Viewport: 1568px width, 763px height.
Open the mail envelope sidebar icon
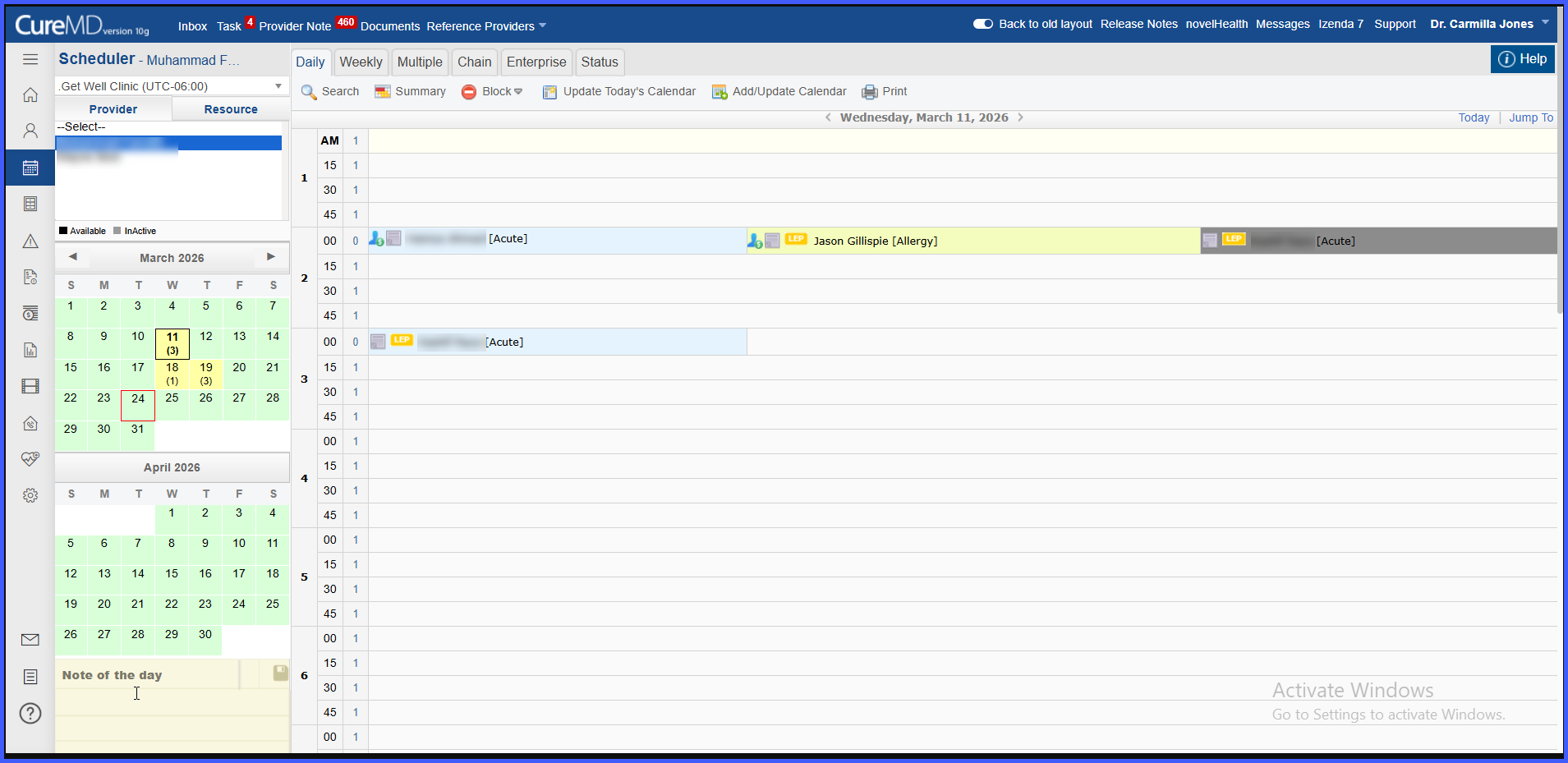point(30,640)
